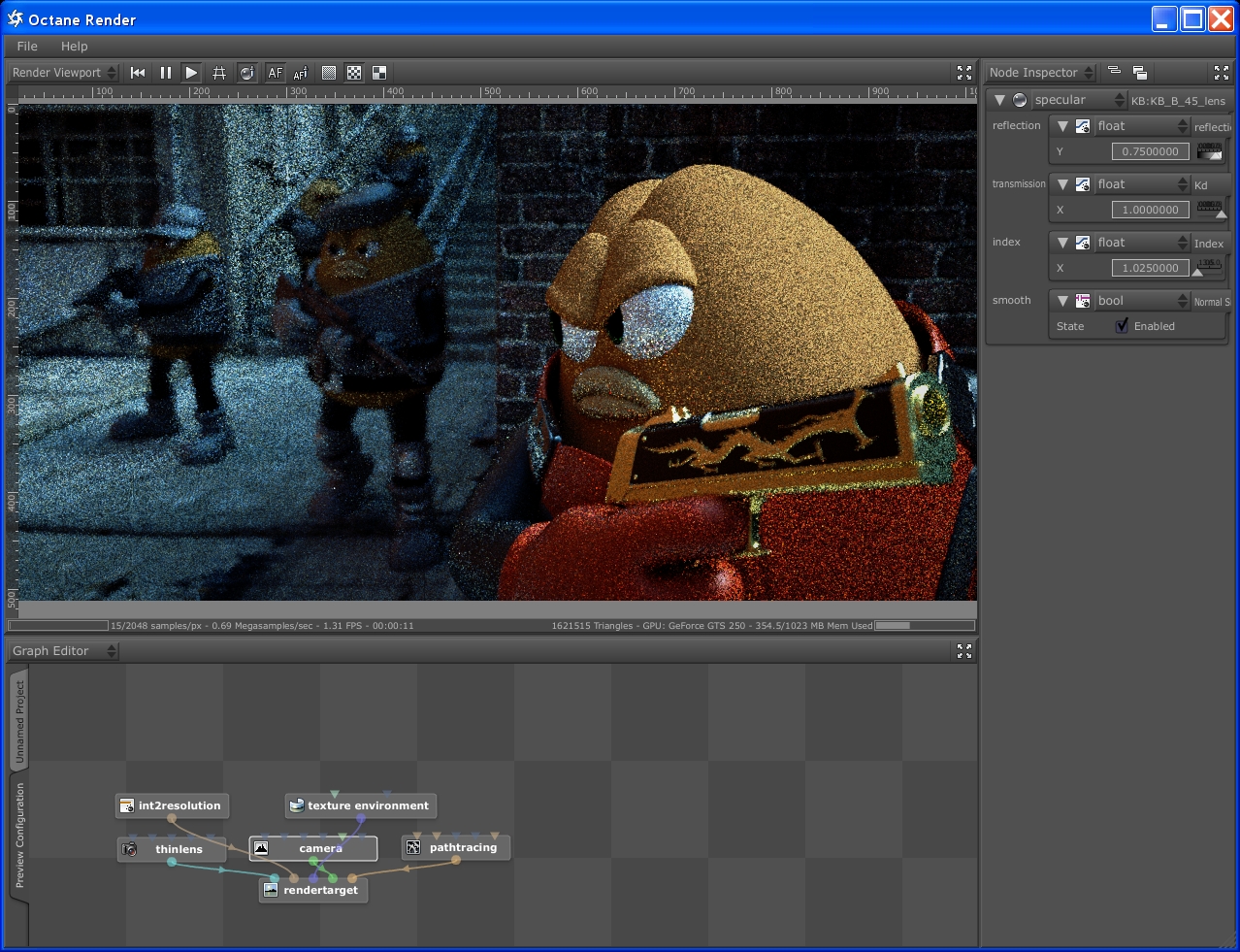Open the reflection float type dropdown
The height and width of the screenshot is (952, 1240).
coord(1142,126)
